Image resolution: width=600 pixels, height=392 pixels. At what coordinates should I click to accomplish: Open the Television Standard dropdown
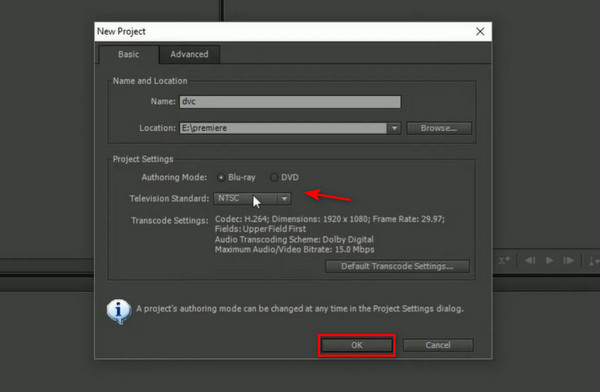pyautogui.click(x=252, y=198)
